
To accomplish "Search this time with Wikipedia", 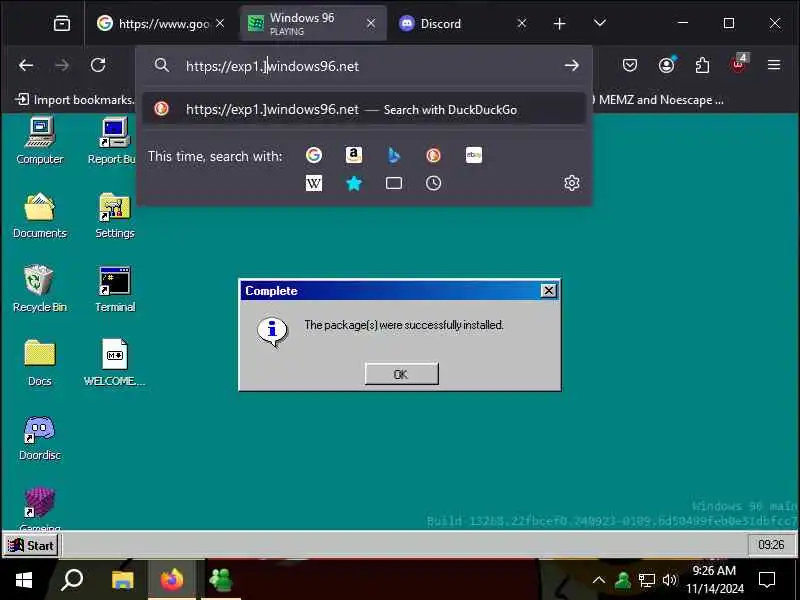I will 314,183.
